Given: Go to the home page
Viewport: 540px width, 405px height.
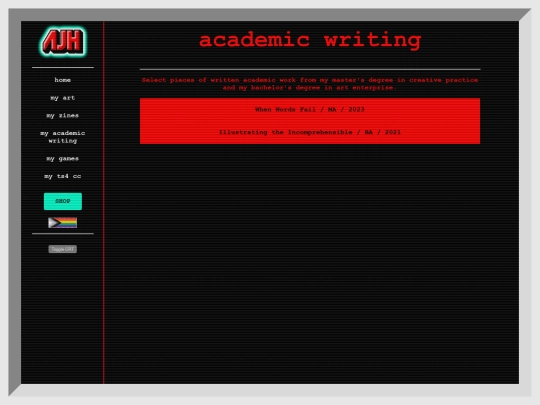Looking at the screenshot, I should (62, 80).
